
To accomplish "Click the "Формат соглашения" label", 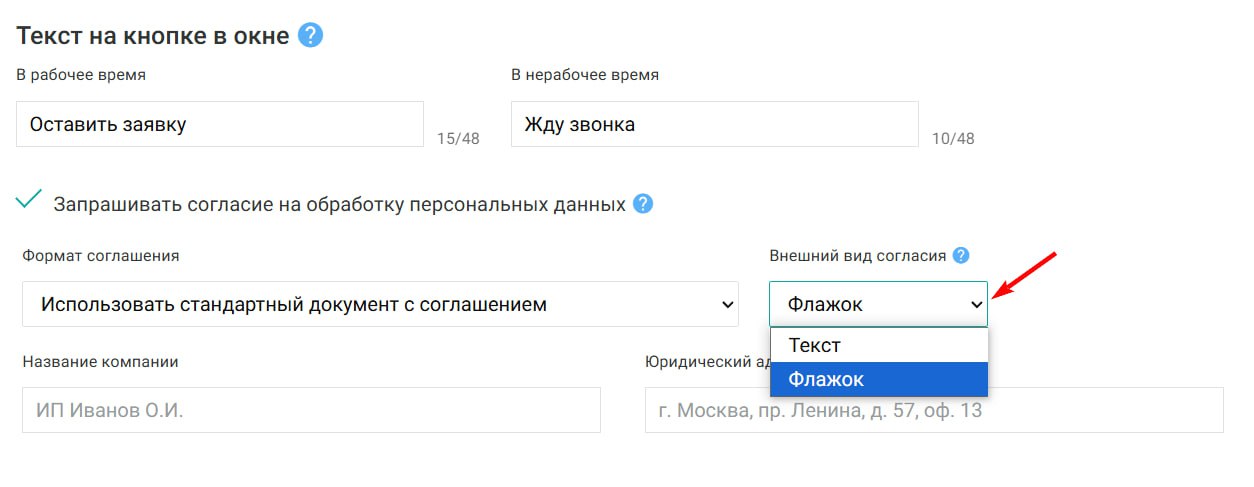I will (x=100, y=255).
